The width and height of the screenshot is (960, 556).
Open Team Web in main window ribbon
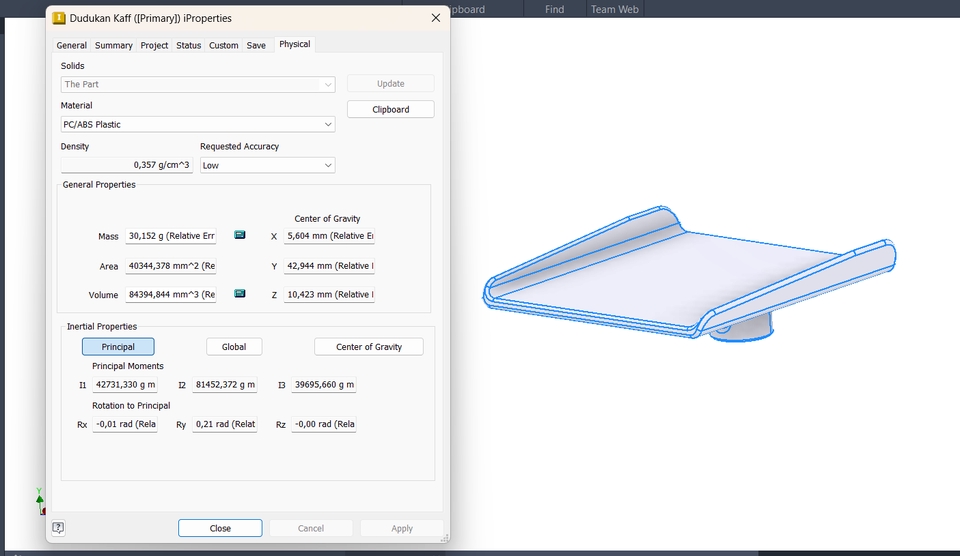click(x=615, y=9)
